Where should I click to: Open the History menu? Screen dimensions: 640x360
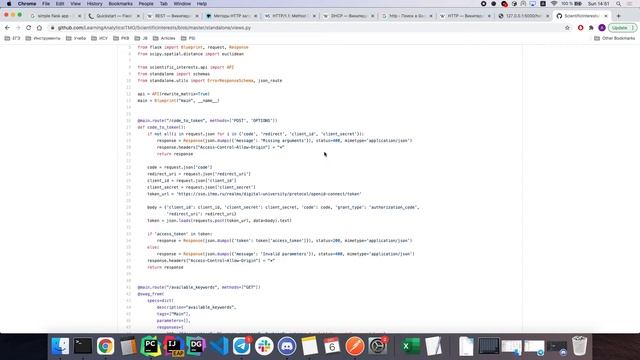coord(94,4)
